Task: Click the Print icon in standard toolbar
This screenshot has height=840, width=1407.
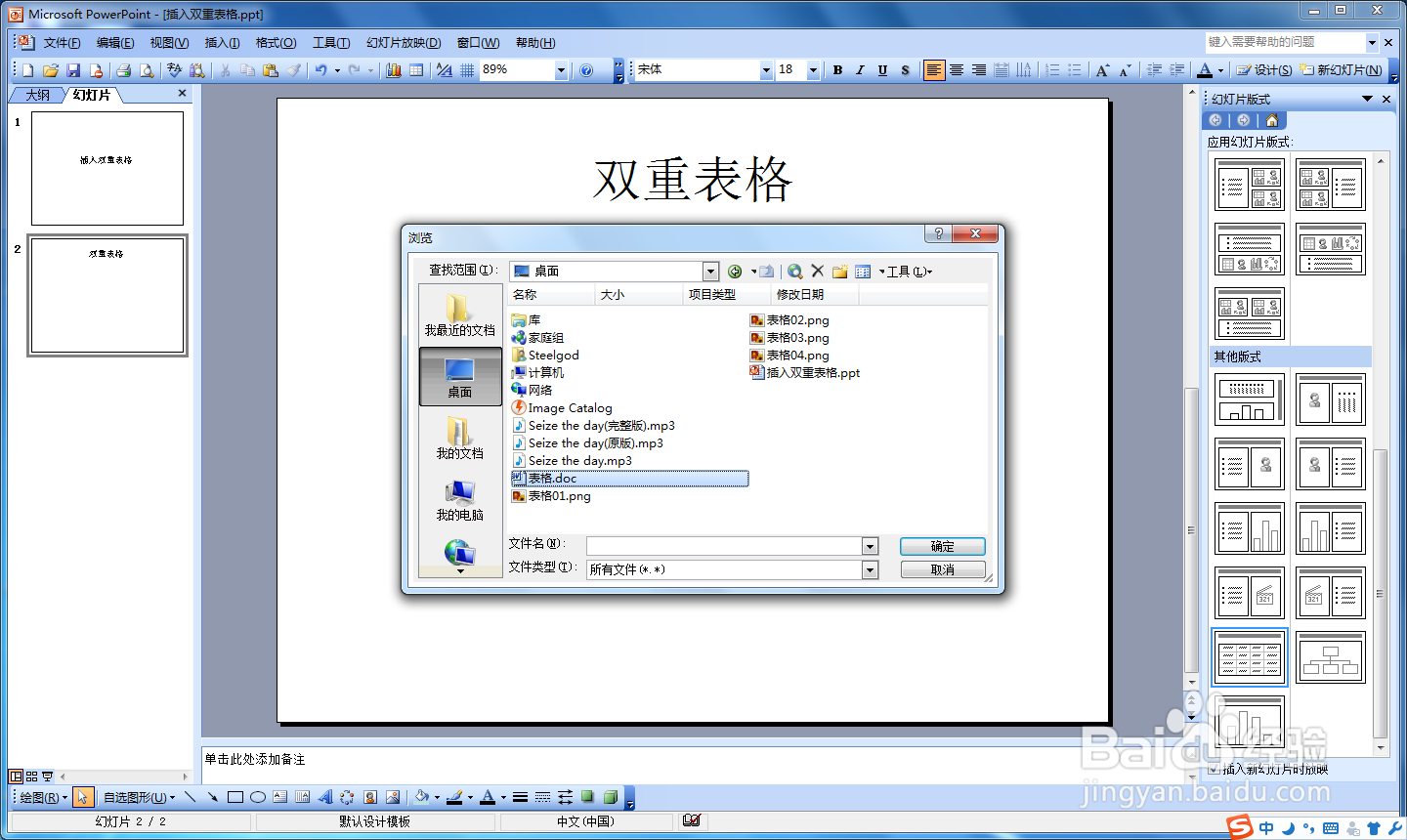Action: click(123, 70)
